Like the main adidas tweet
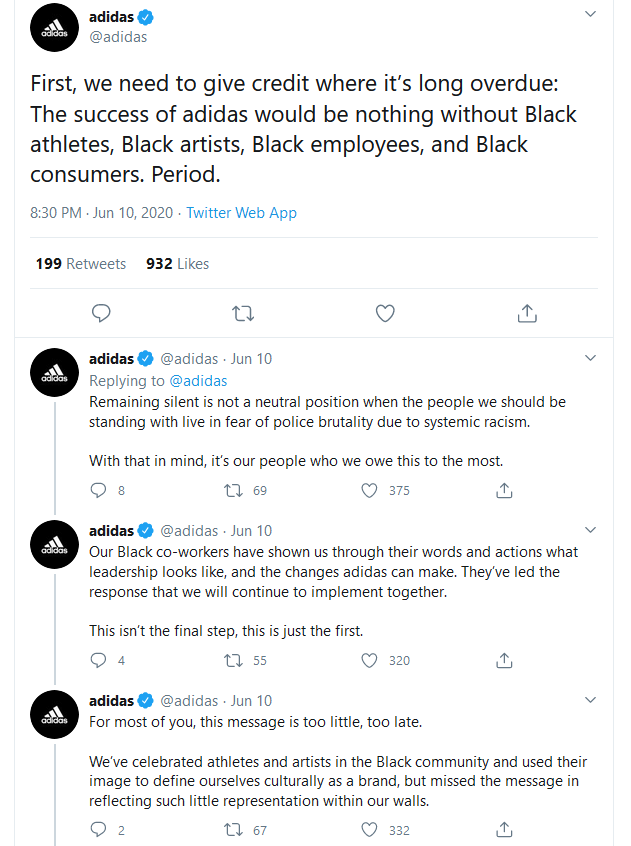Viewport: 631px width, 846px height. click(x=385, y=313)
